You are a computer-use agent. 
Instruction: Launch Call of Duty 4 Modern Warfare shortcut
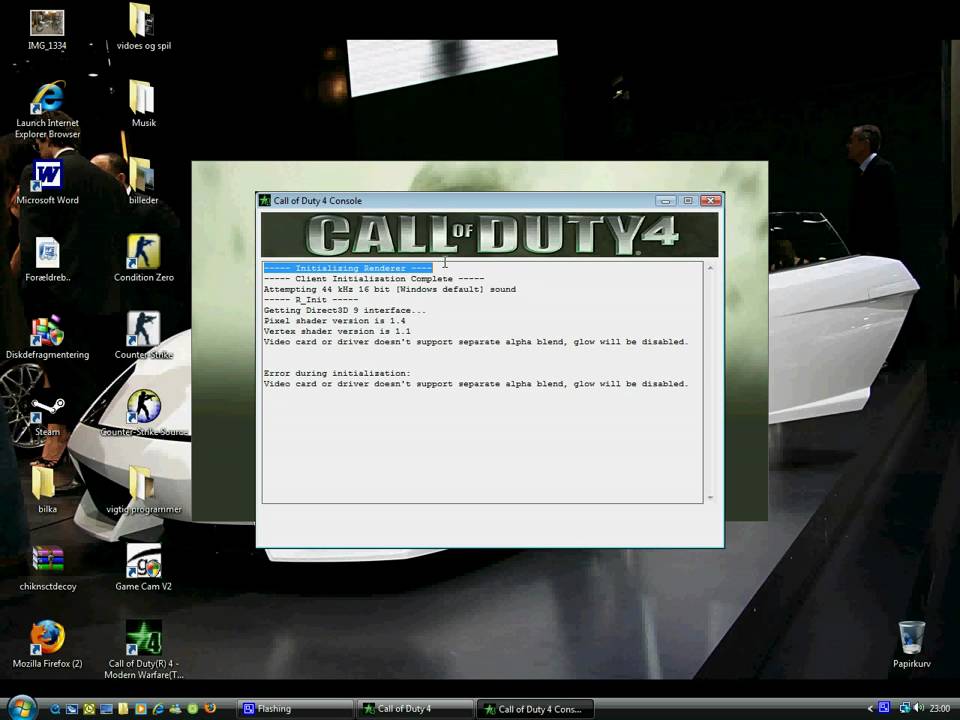(x=143, y=650)
